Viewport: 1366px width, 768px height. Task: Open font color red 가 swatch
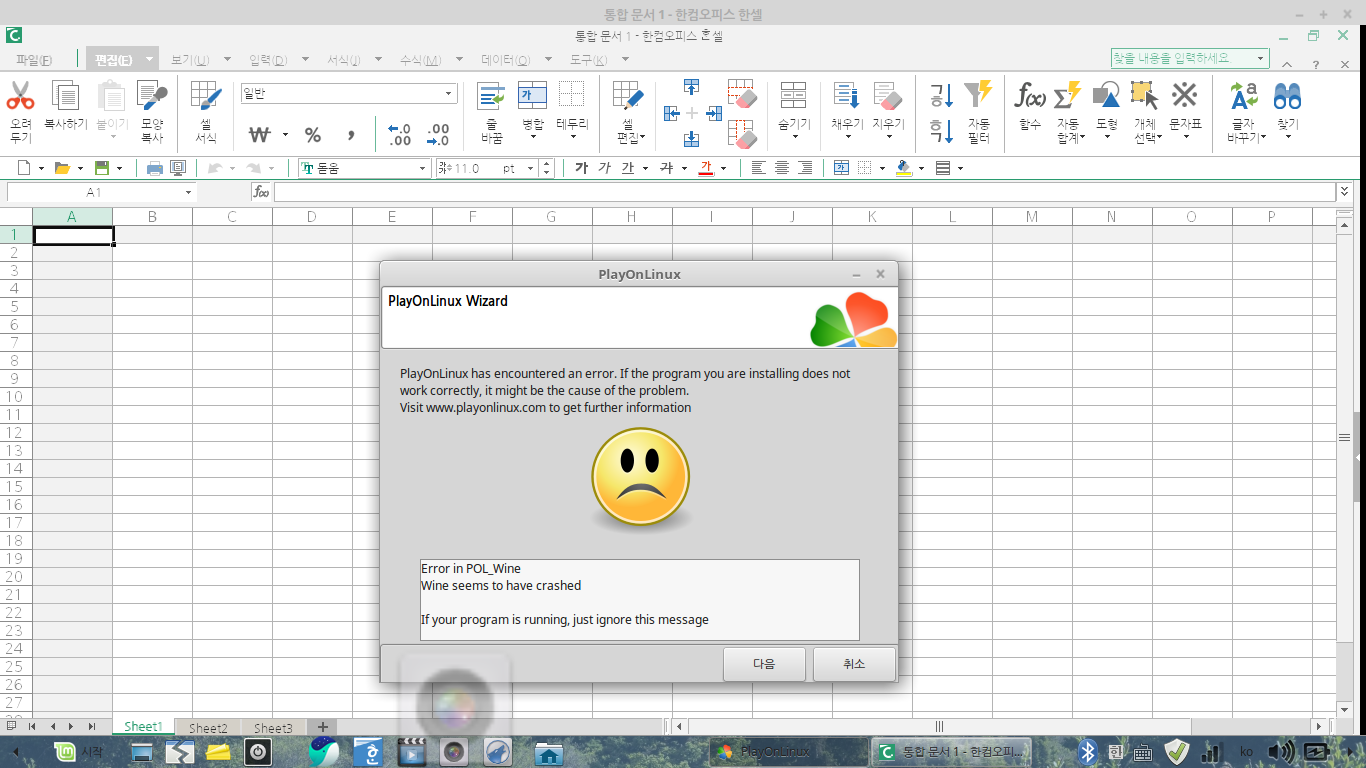click(x=706, y=168)
